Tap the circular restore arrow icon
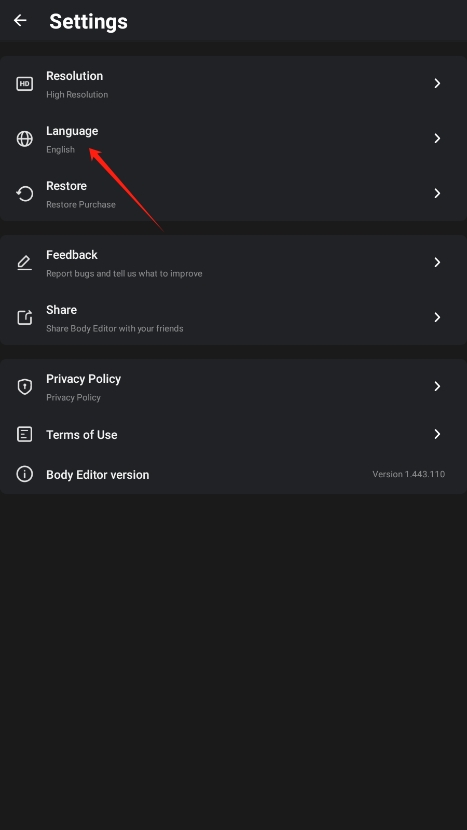The height and width of the screenshot is (830, 467). tap(24, 194)
